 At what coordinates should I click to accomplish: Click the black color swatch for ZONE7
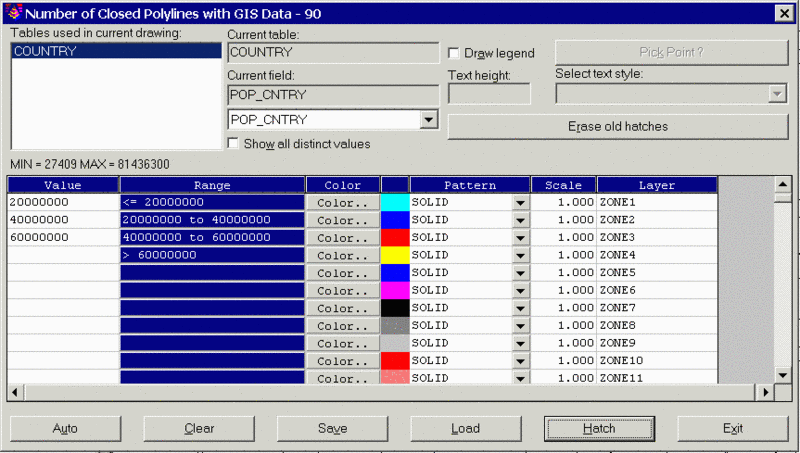point(395,308)
